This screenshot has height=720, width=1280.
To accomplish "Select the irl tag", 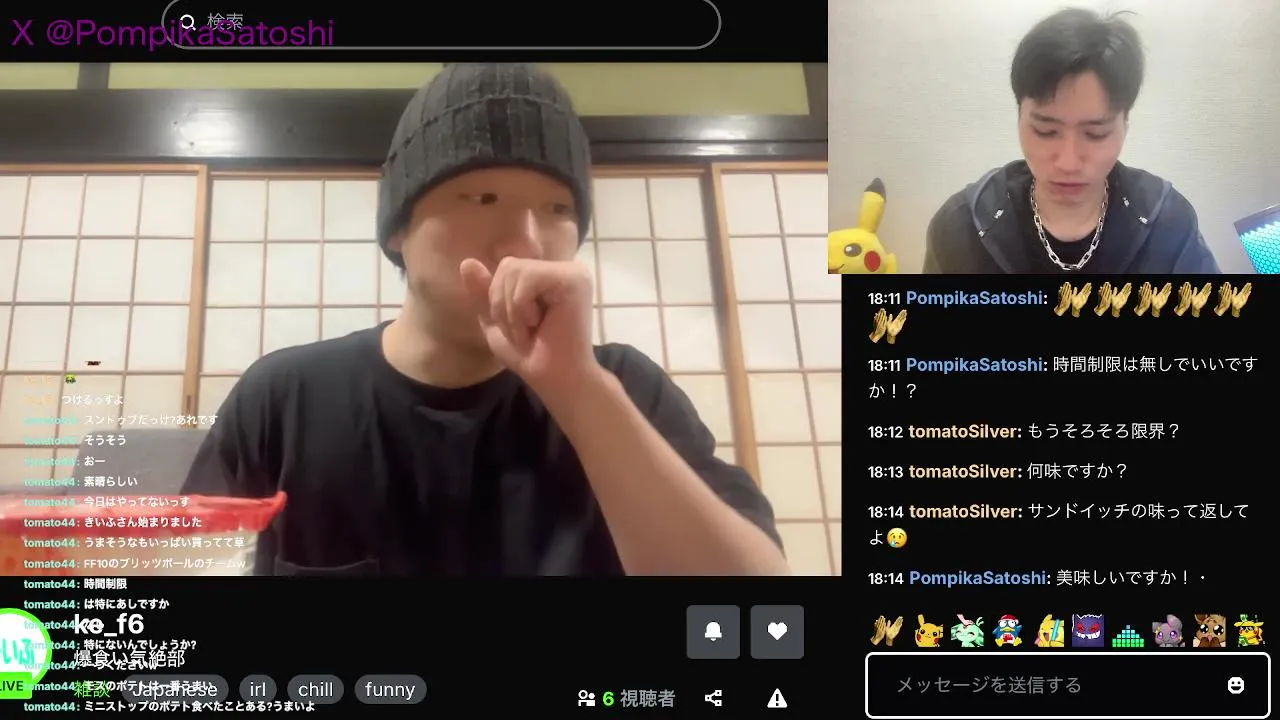I will point(258,689).
